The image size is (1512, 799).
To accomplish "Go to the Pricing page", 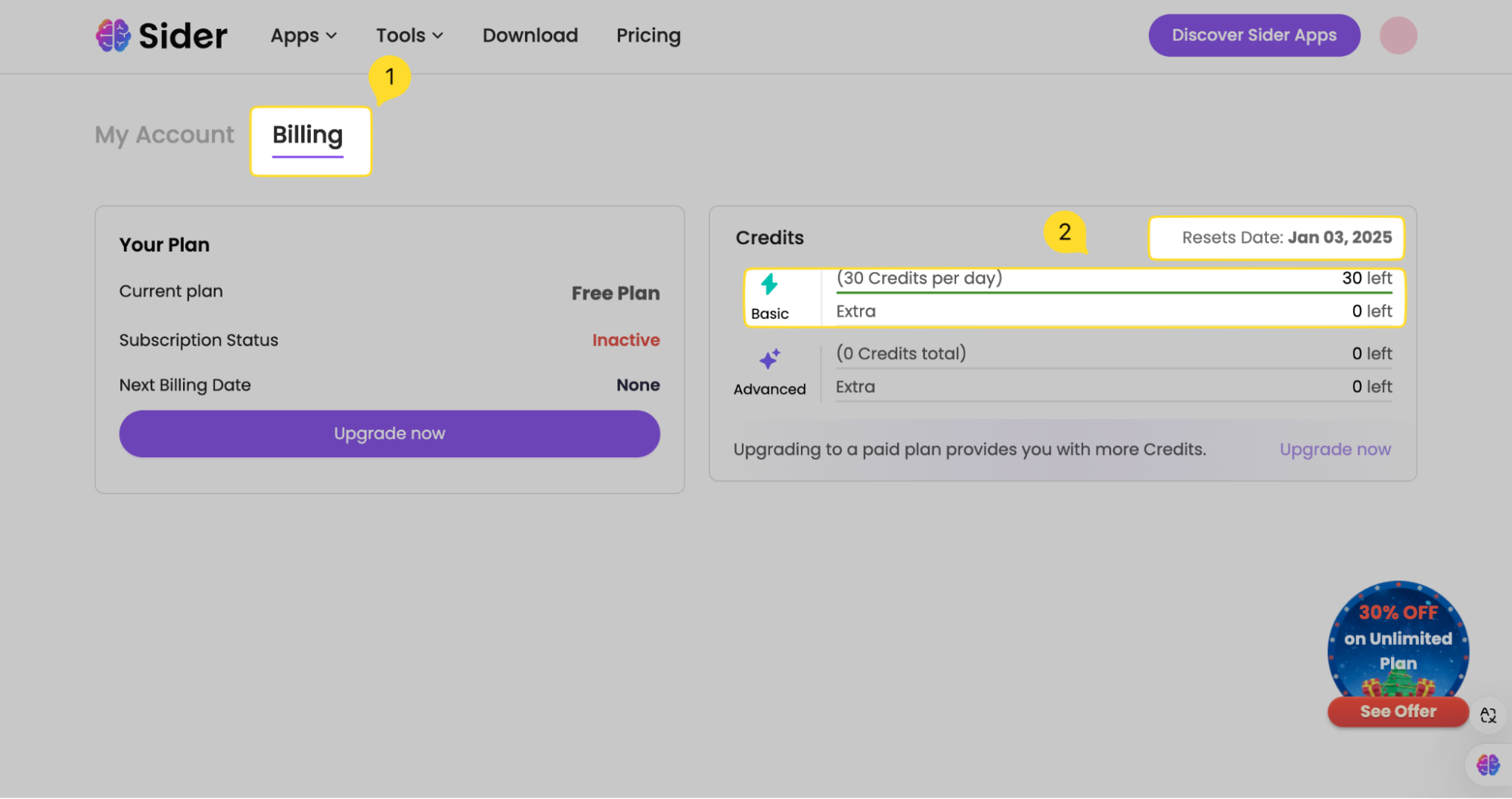I will tap(648, 36).
